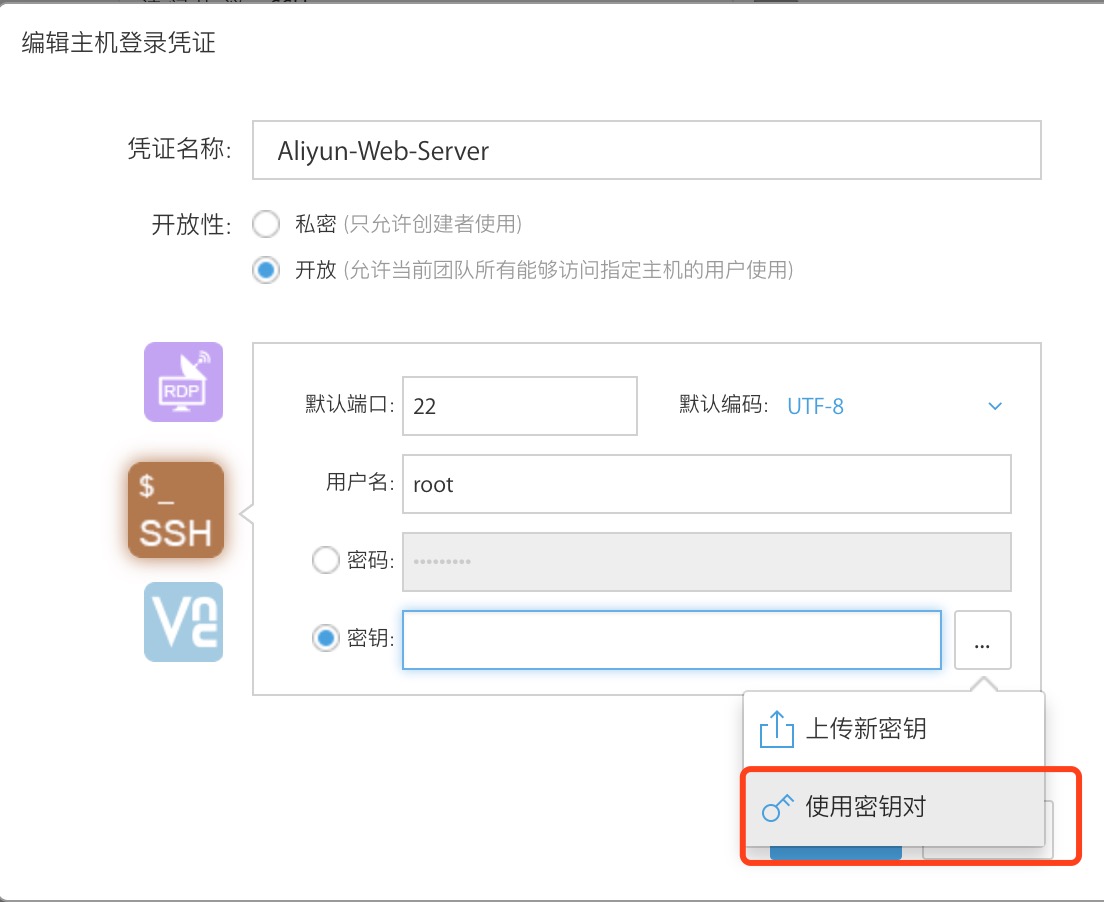Click the 用户名 field containing root
This screenshot has height=902, width=1104.
coord(706,484)
